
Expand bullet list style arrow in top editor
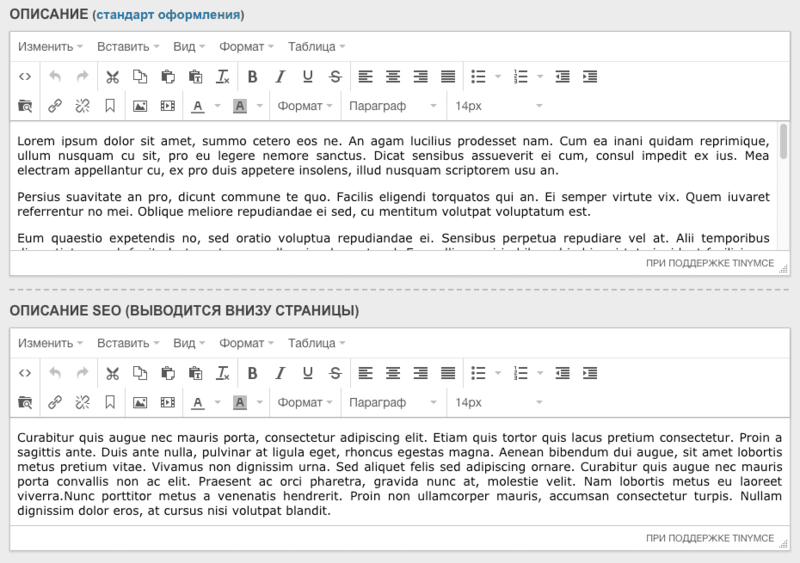(x=498, y=77)
